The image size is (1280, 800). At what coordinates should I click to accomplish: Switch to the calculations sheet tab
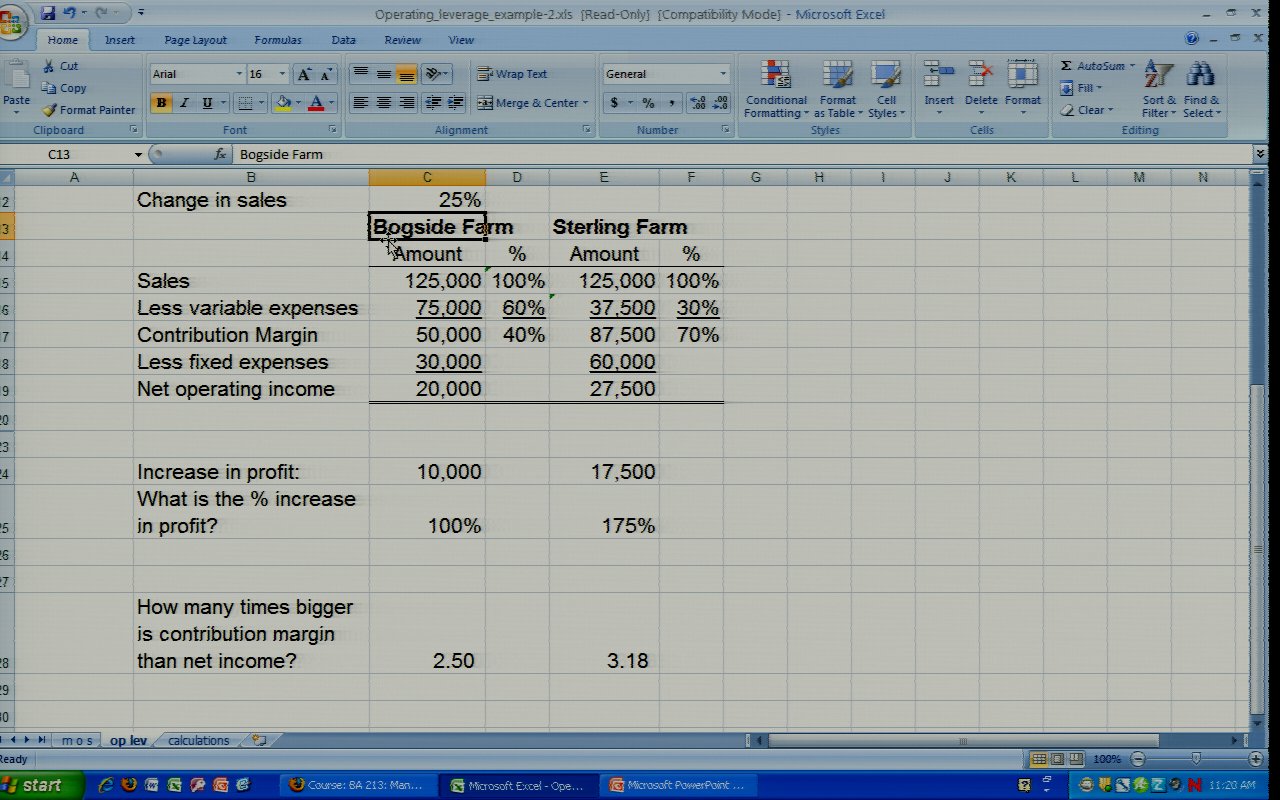pos(198,741)
